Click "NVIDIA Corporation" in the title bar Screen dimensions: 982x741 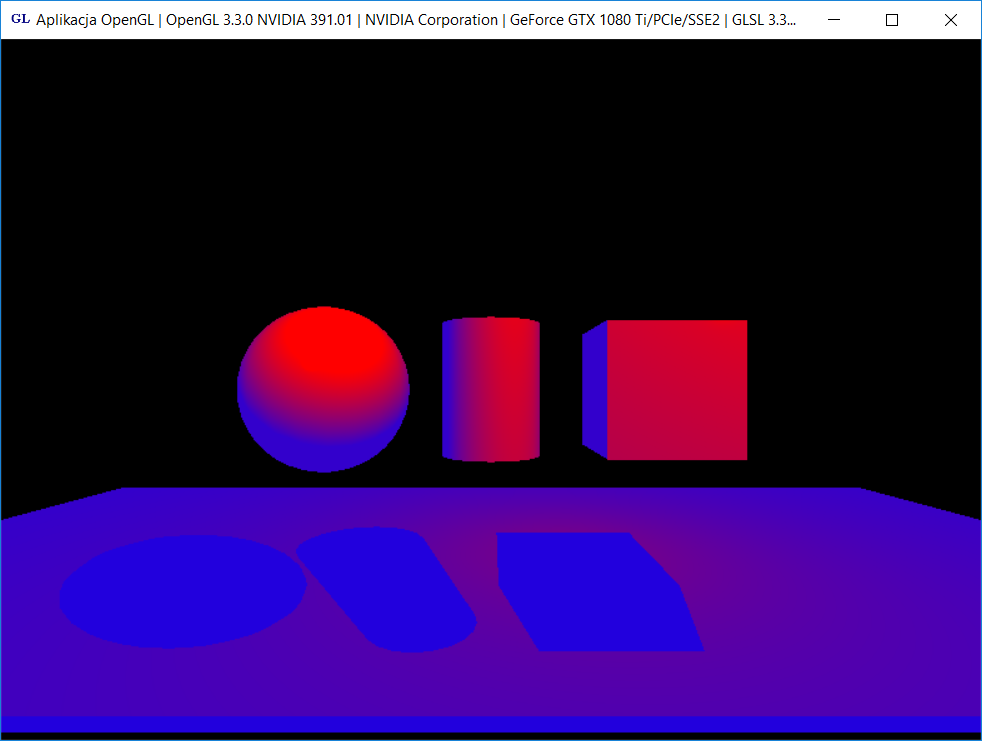coord(432,19)
